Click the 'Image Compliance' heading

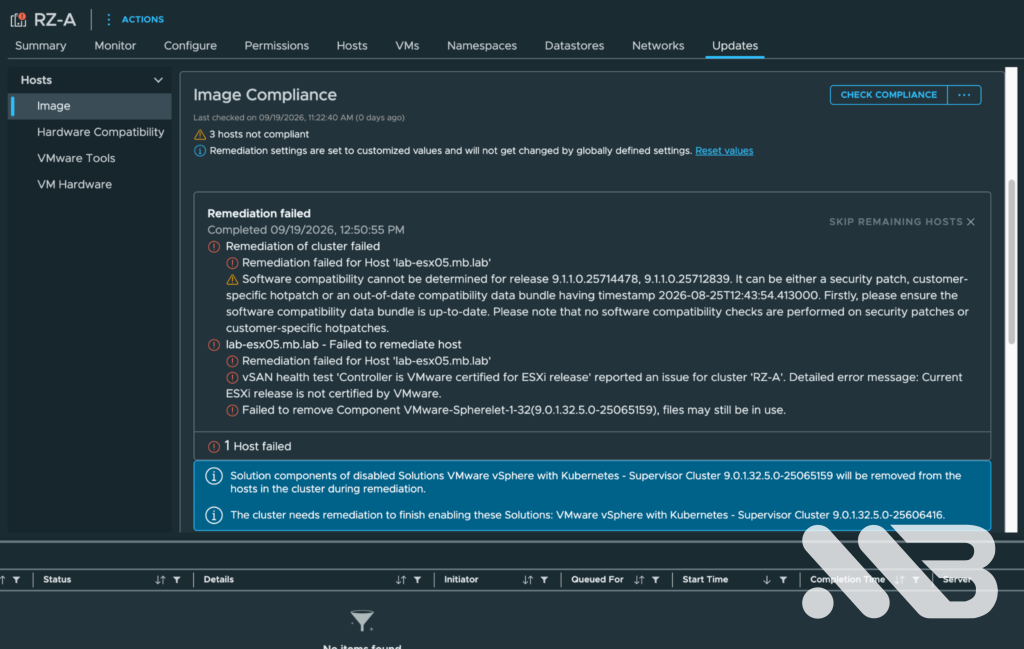tap(264, 95)
